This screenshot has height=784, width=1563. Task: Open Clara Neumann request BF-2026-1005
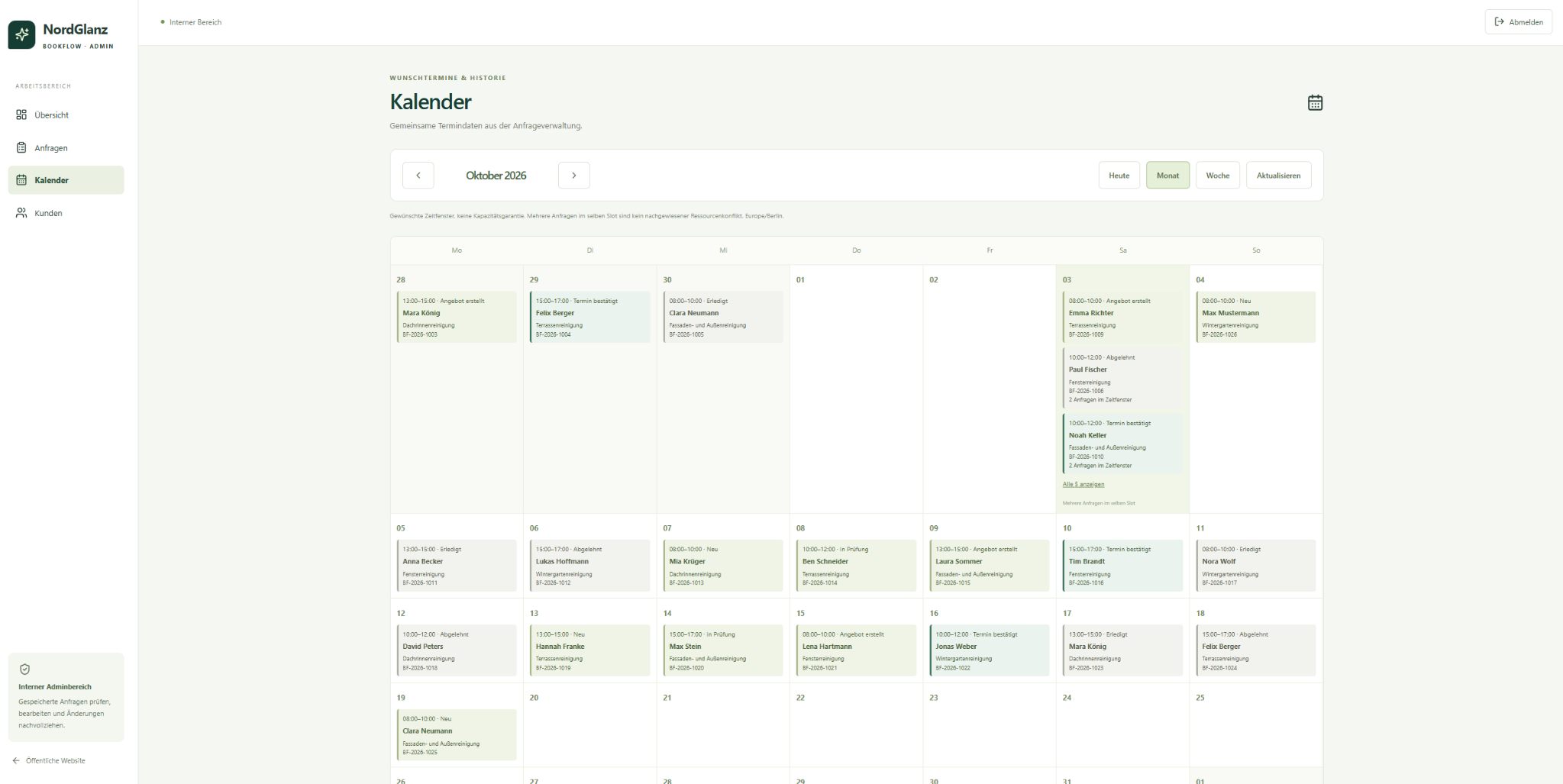coord(723,317)
